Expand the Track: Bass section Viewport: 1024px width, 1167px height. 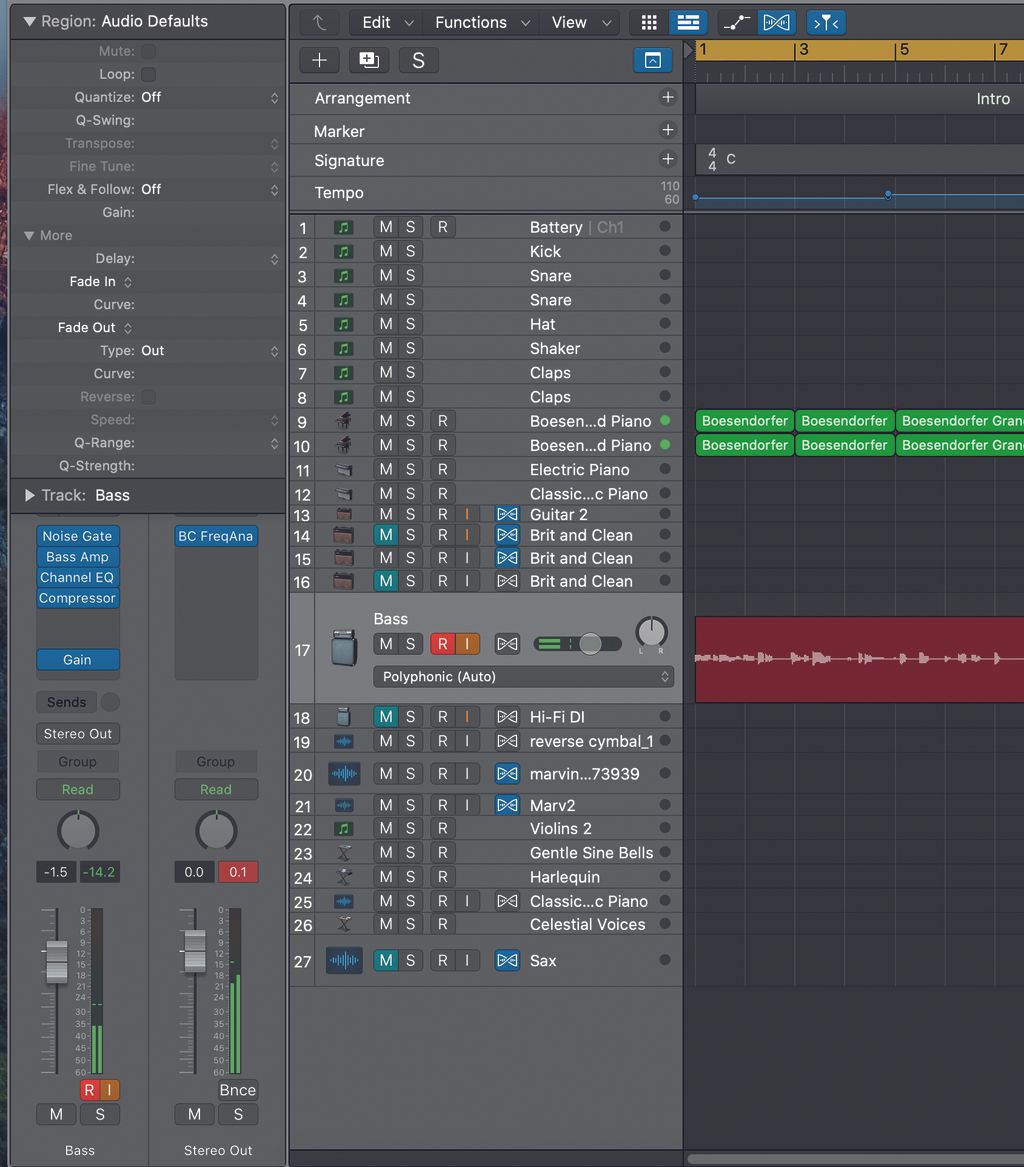click(x=28, y=495)
